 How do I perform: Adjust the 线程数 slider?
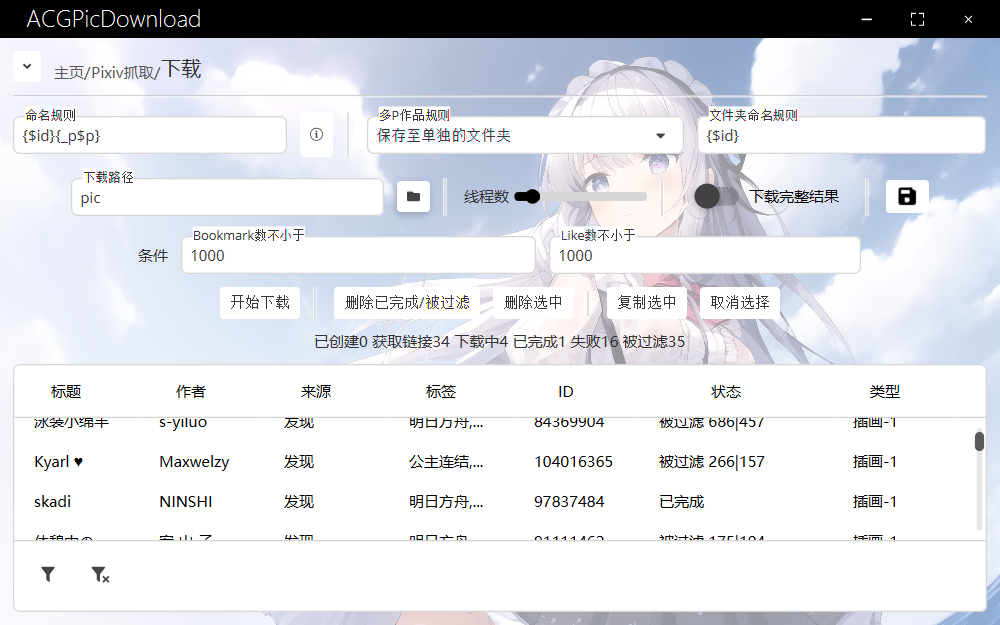click(581, 196)
